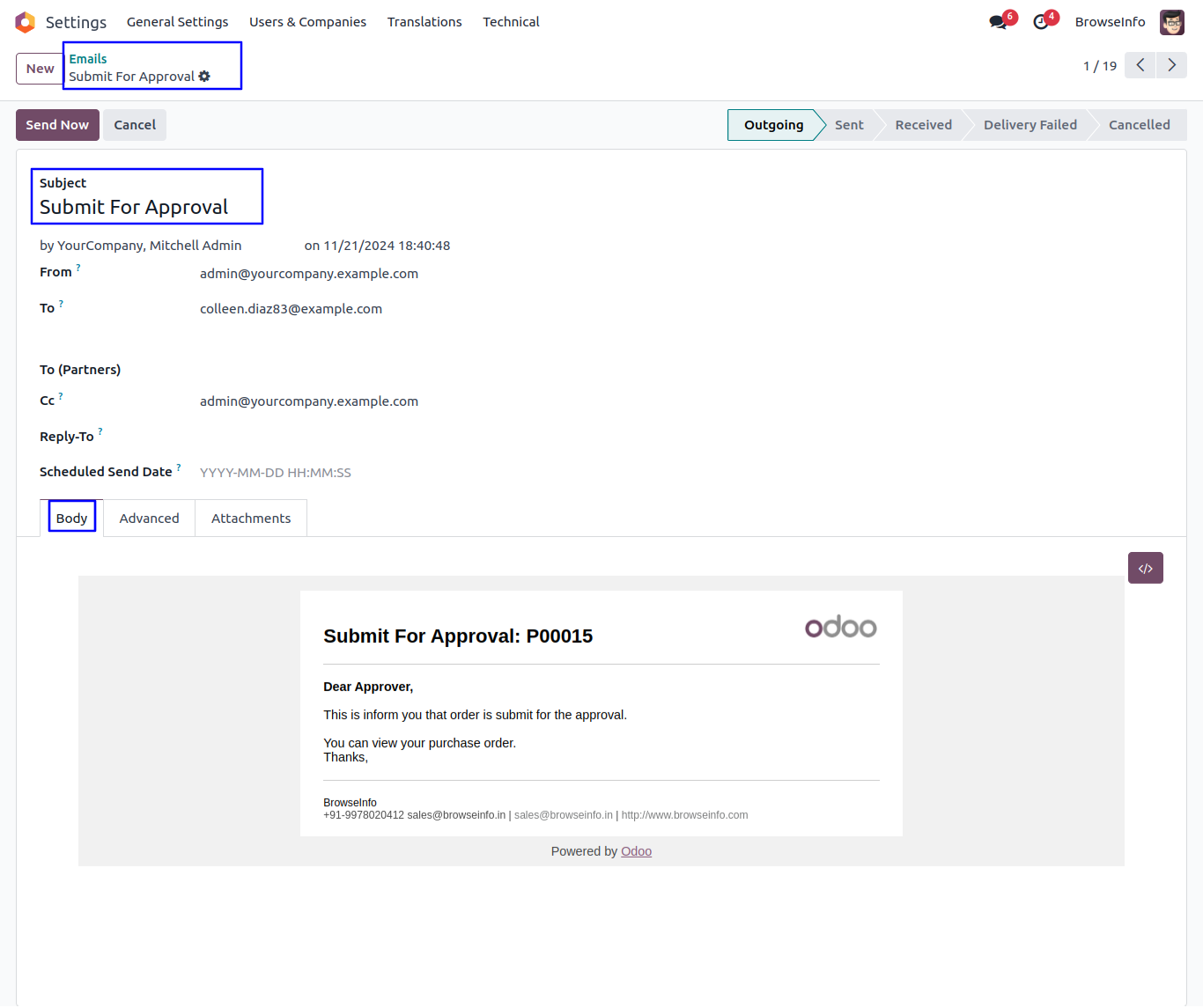Screen dimensions: 1203x1008
Task: Expand the Translations menu
Action: pyautogui.click(x=424, y=22)
